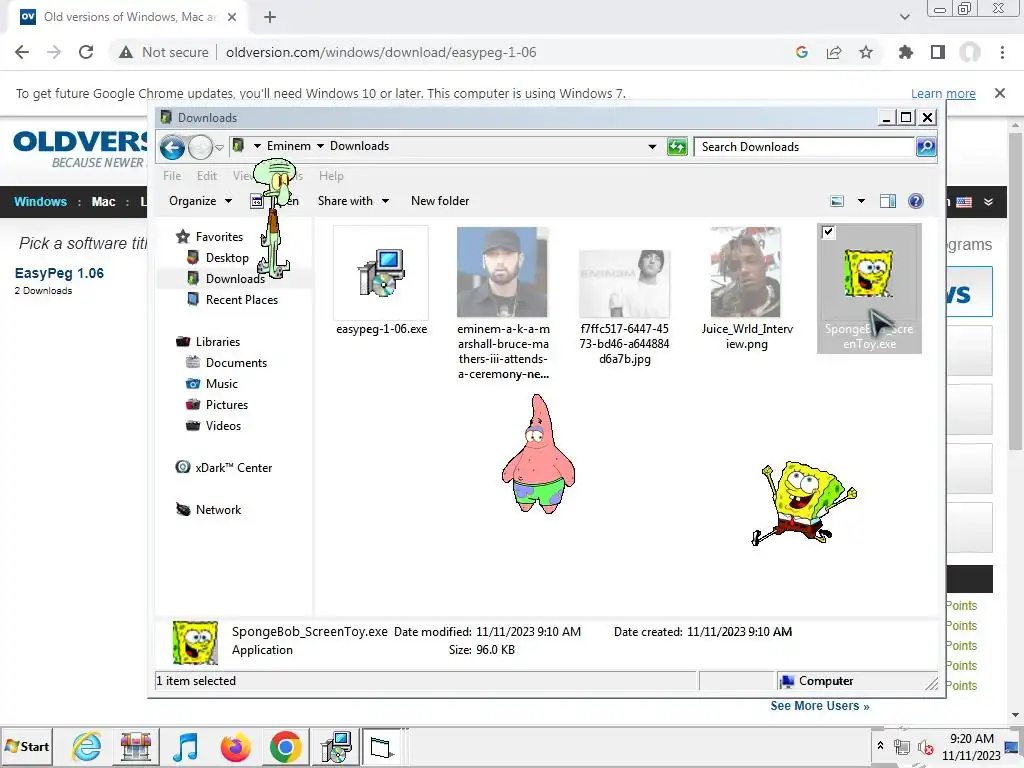Open Desktop in the navigation pane
This screenshot has height=768, width=1024.
[227, 258]
